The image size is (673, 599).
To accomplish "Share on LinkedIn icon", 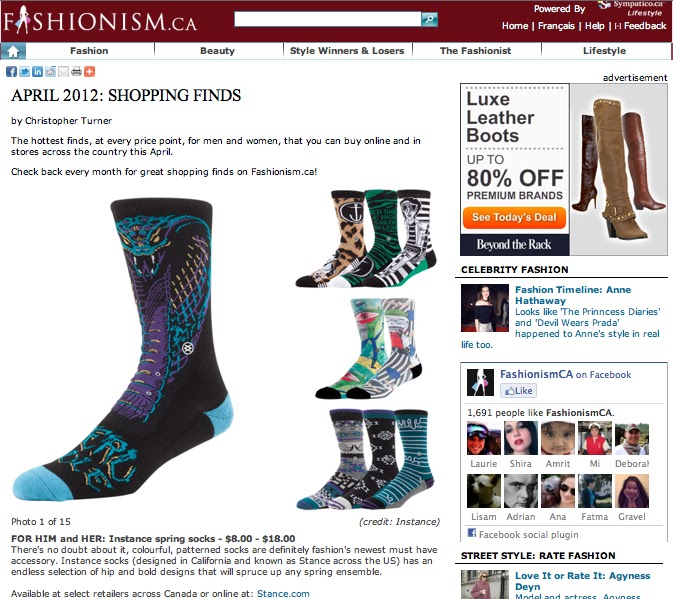I will click(x=37, y=72).
